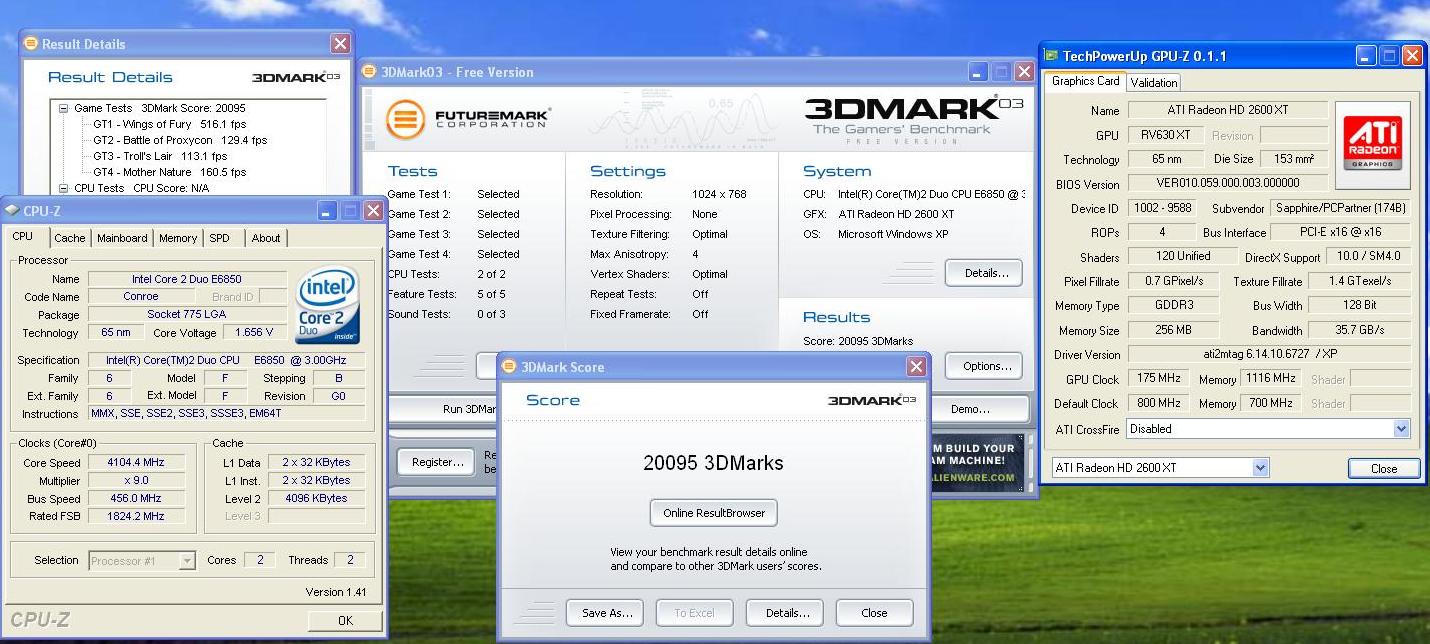The width and height of the screenshot is (1430, 644).
Task: Click the Intel Core 2 Duo logo in CPU-Z
Action: [328, 305]
